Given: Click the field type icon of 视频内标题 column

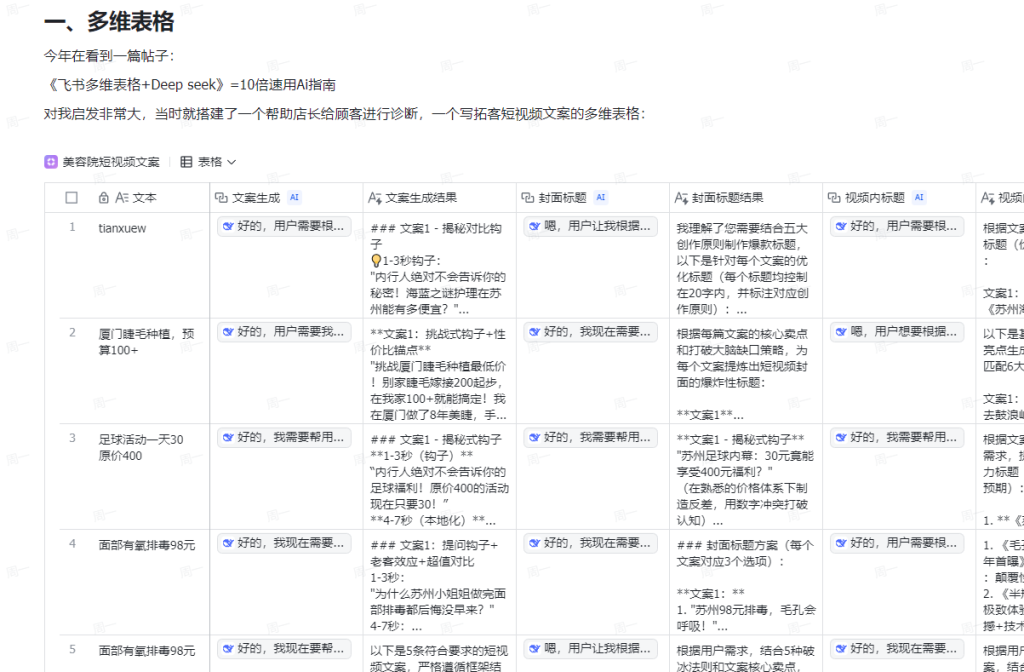Looking at the screenshot, I should pos(835,198).
